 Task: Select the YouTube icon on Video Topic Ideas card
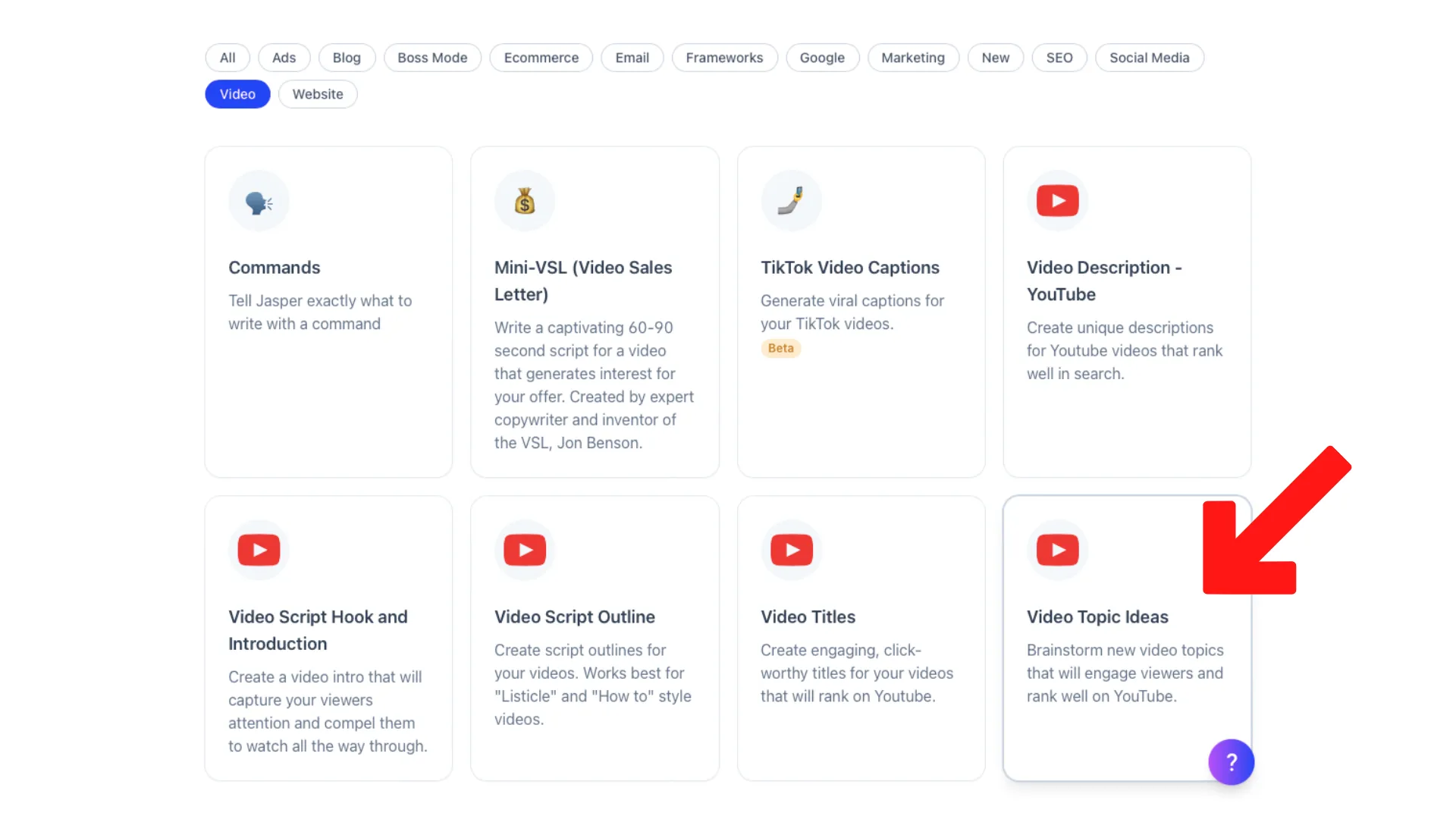[1058, 549]
